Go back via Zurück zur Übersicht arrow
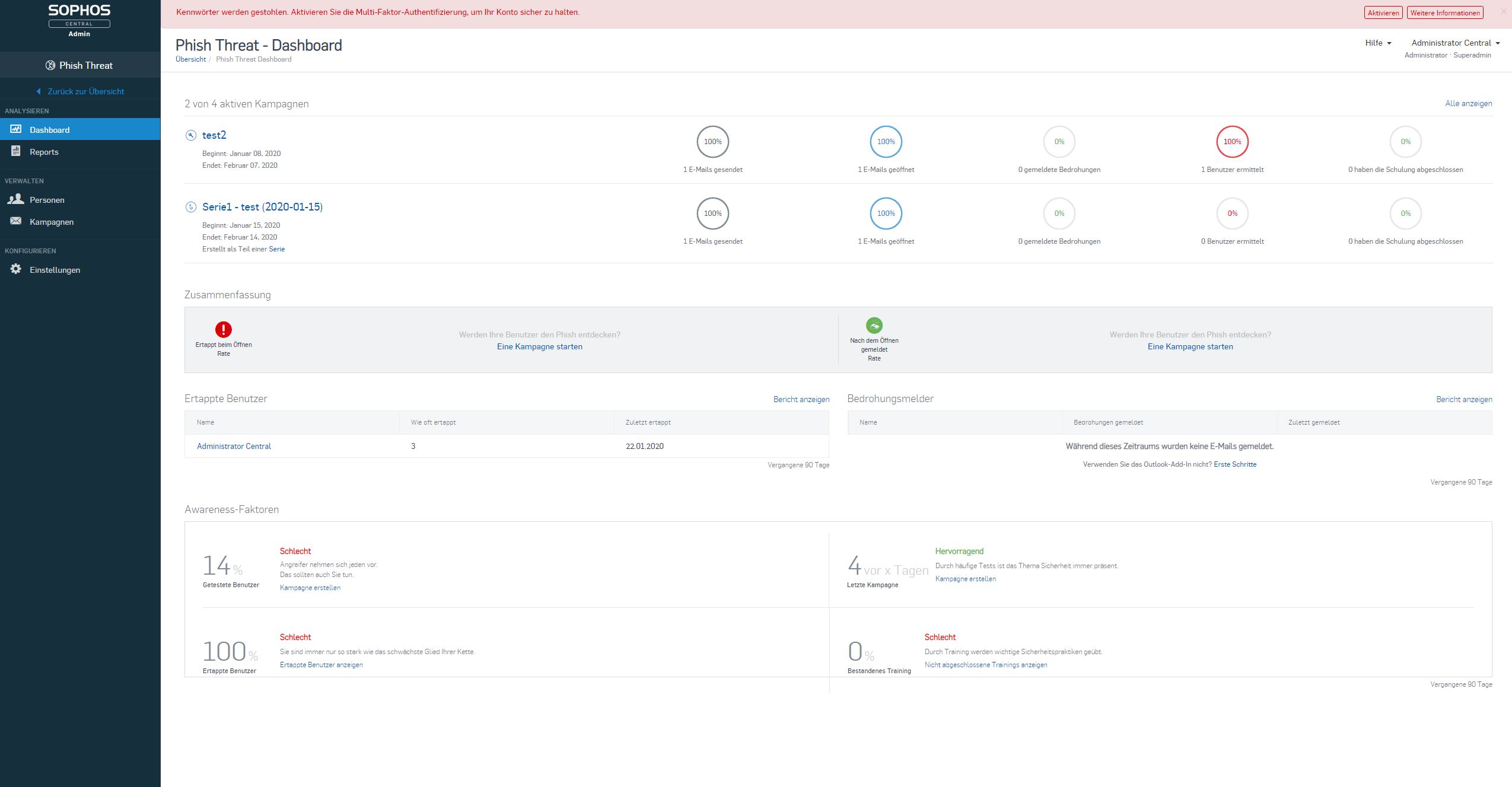The height and width of the screenshot is (787, 1512). point(39,91)
